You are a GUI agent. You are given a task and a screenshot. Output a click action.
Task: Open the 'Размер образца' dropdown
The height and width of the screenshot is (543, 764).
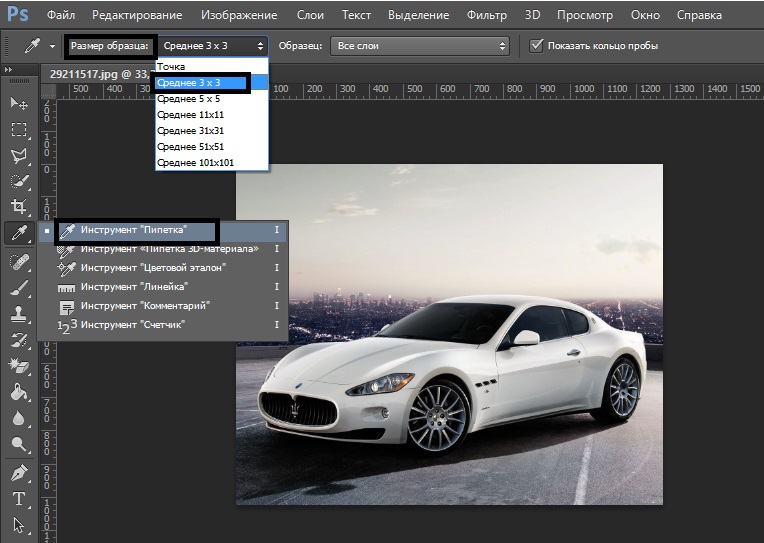pyautogui.click(x=213, y=46)
